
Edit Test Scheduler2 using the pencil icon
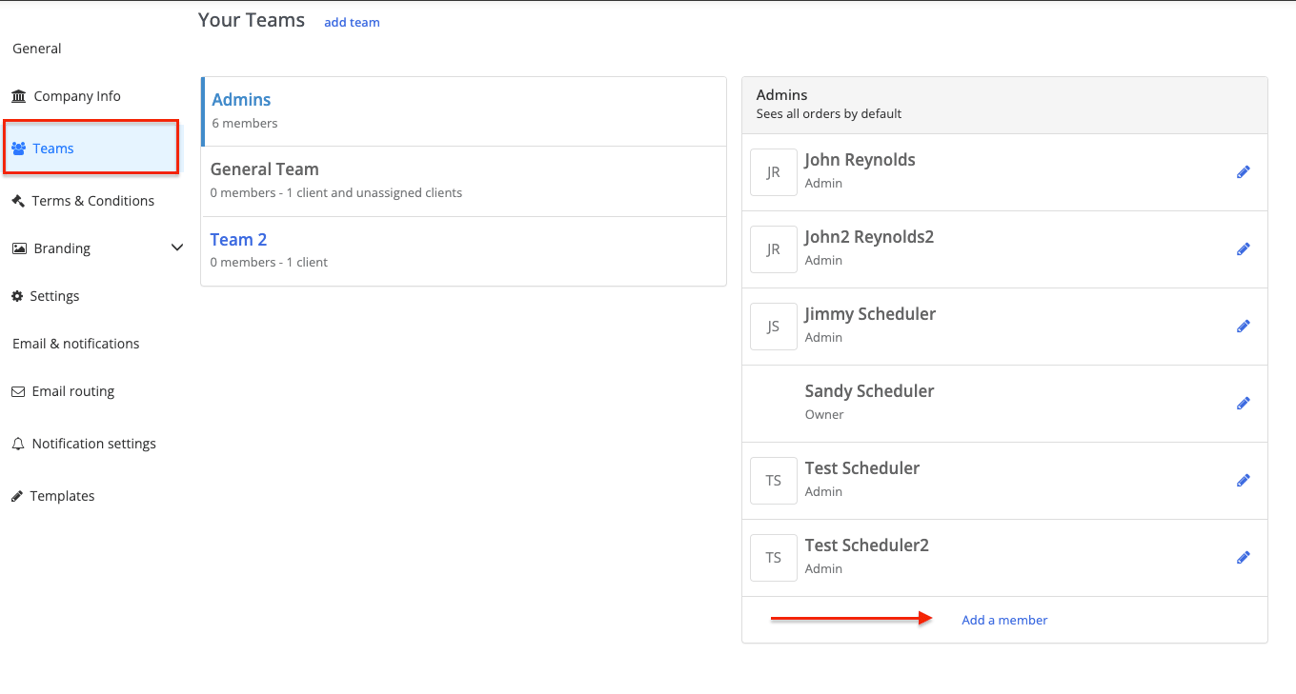[x=1243, y=557]
